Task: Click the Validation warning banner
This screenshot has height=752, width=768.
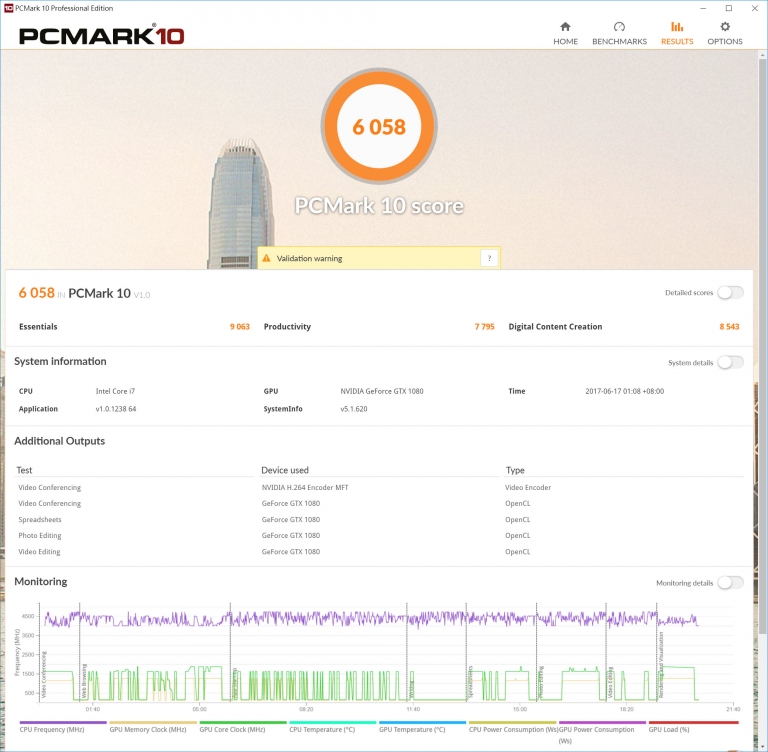Action: 379,258
